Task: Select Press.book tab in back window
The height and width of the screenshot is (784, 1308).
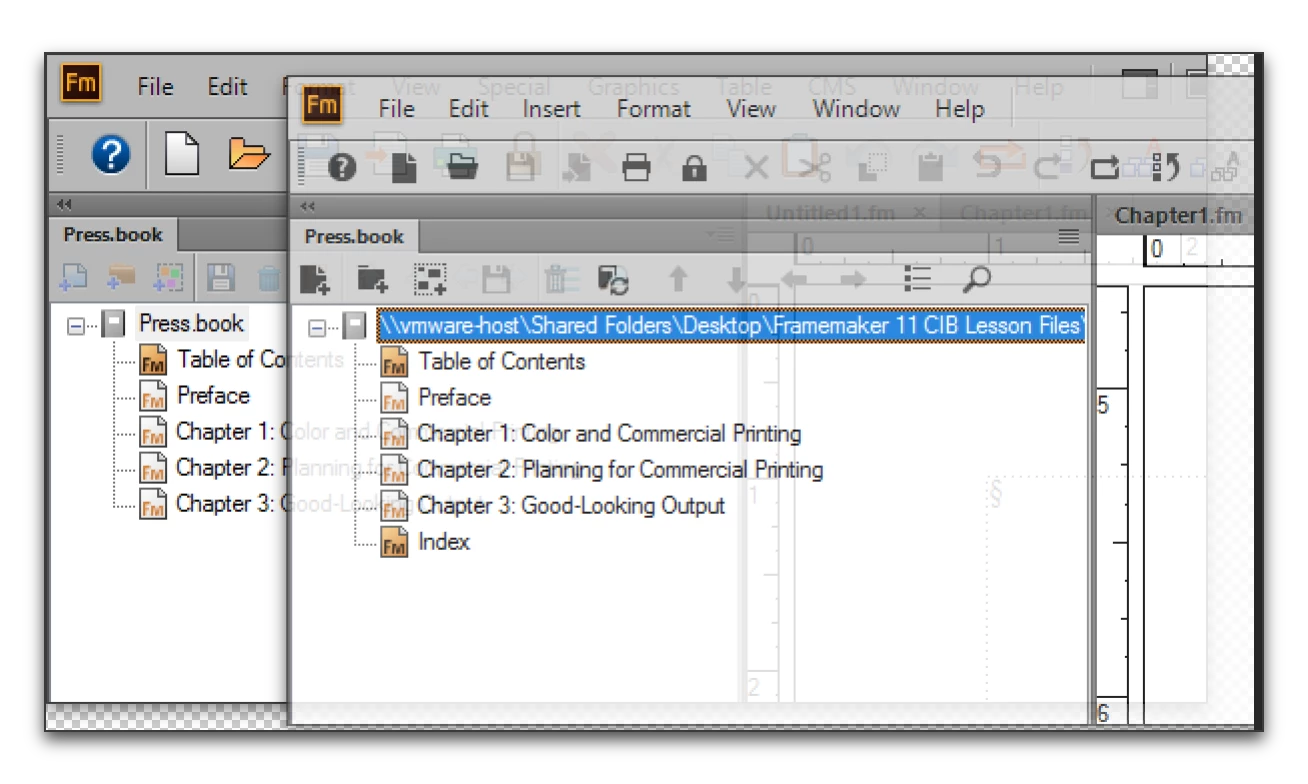Action: (x=113, y=235)
